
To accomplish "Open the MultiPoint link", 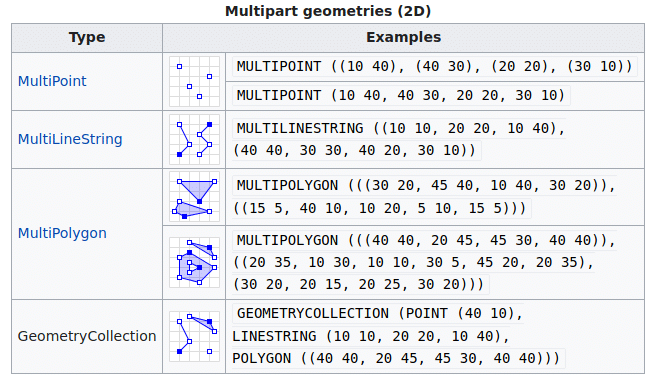I will [x=52, y=81].
